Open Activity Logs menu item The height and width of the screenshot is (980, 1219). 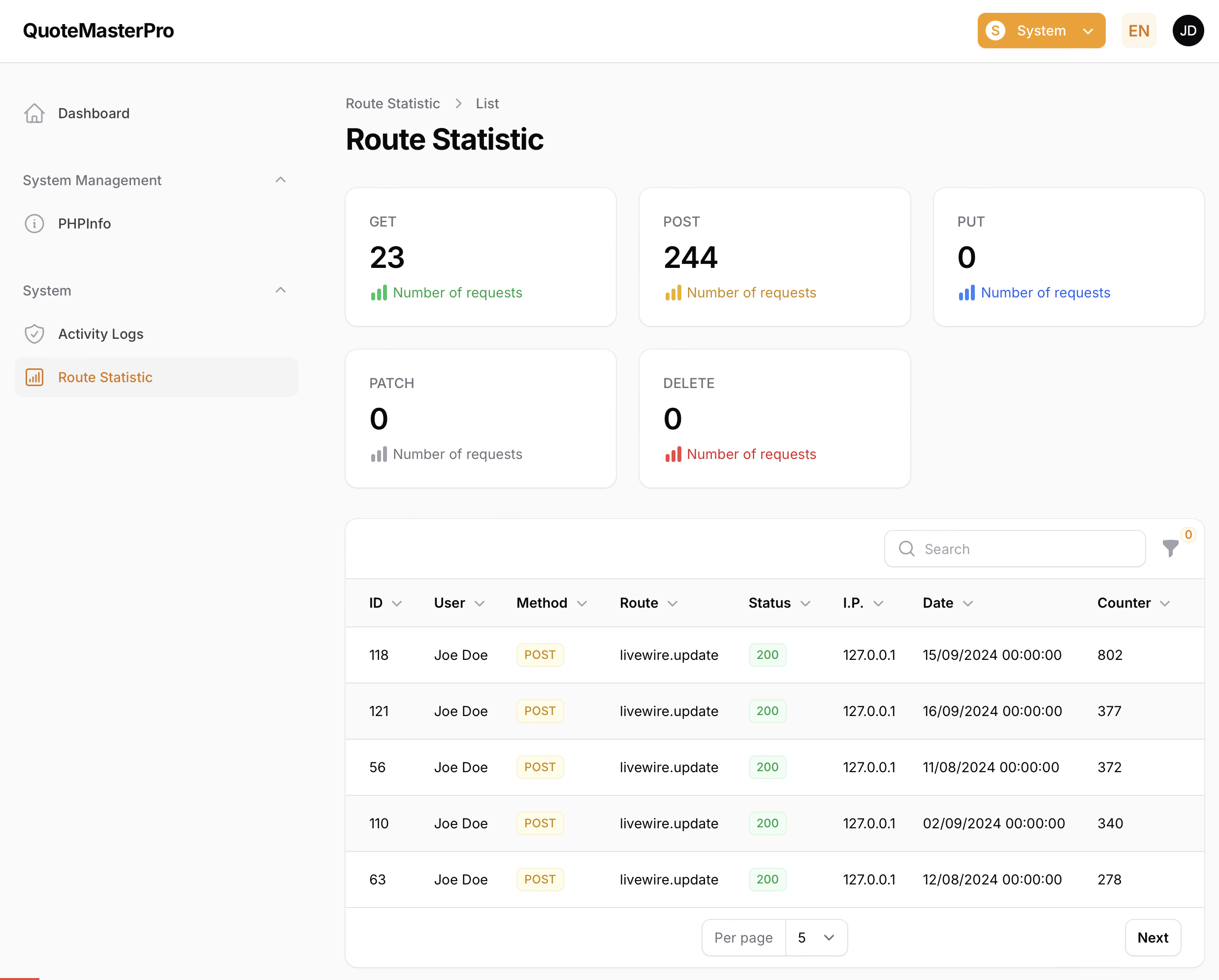click(100, 333)
